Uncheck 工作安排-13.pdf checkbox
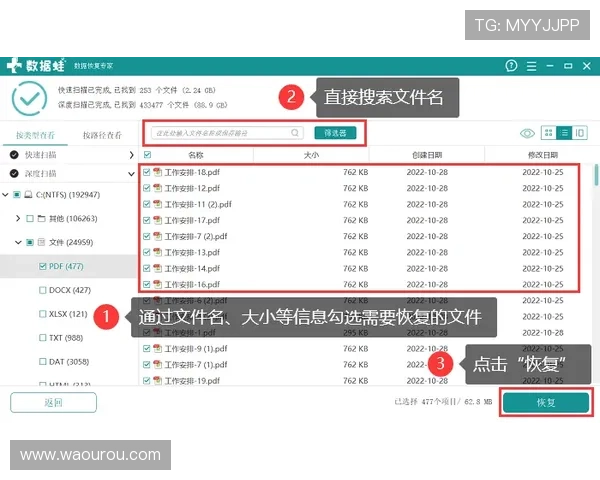 [x=146, y=252]
